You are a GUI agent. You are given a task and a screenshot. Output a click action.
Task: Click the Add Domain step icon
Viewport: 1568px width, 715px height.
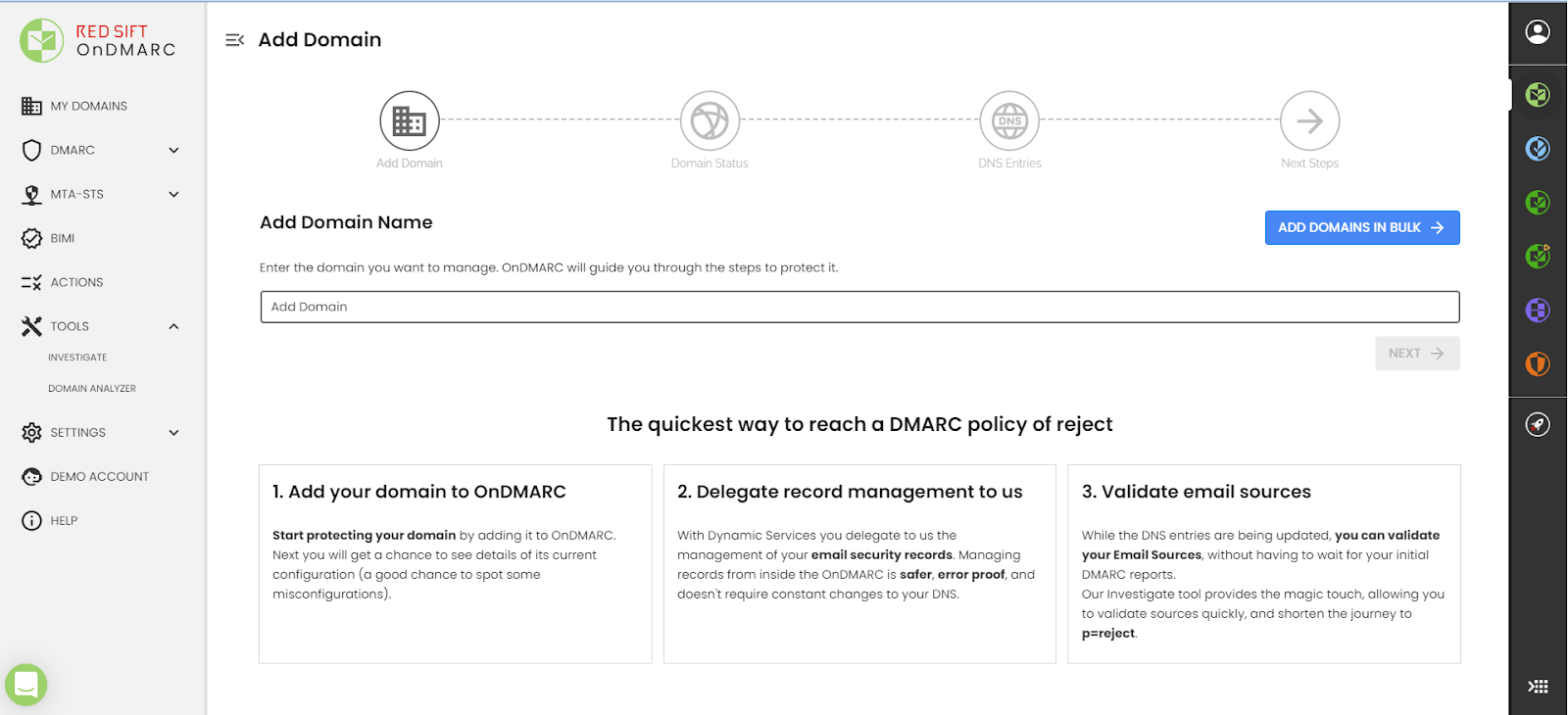(410, 120)
